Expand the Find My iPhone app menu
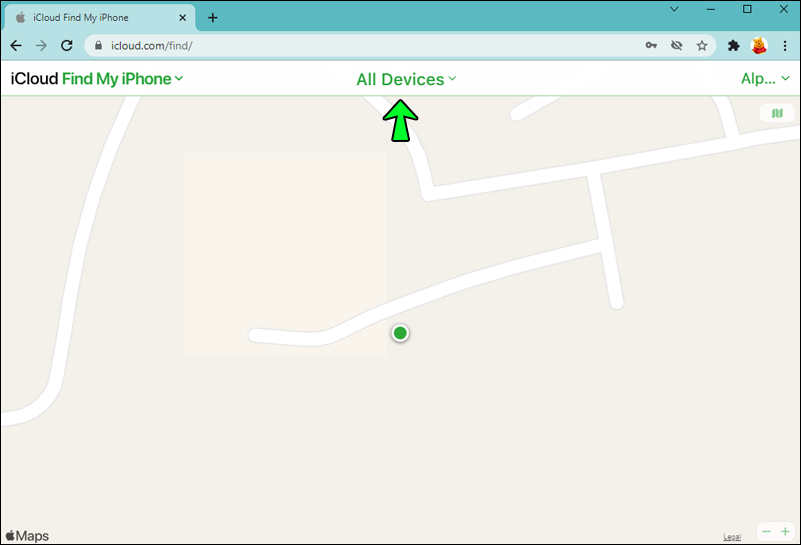The width and height of the screenshot is (801, 545). tap(123, 79)
